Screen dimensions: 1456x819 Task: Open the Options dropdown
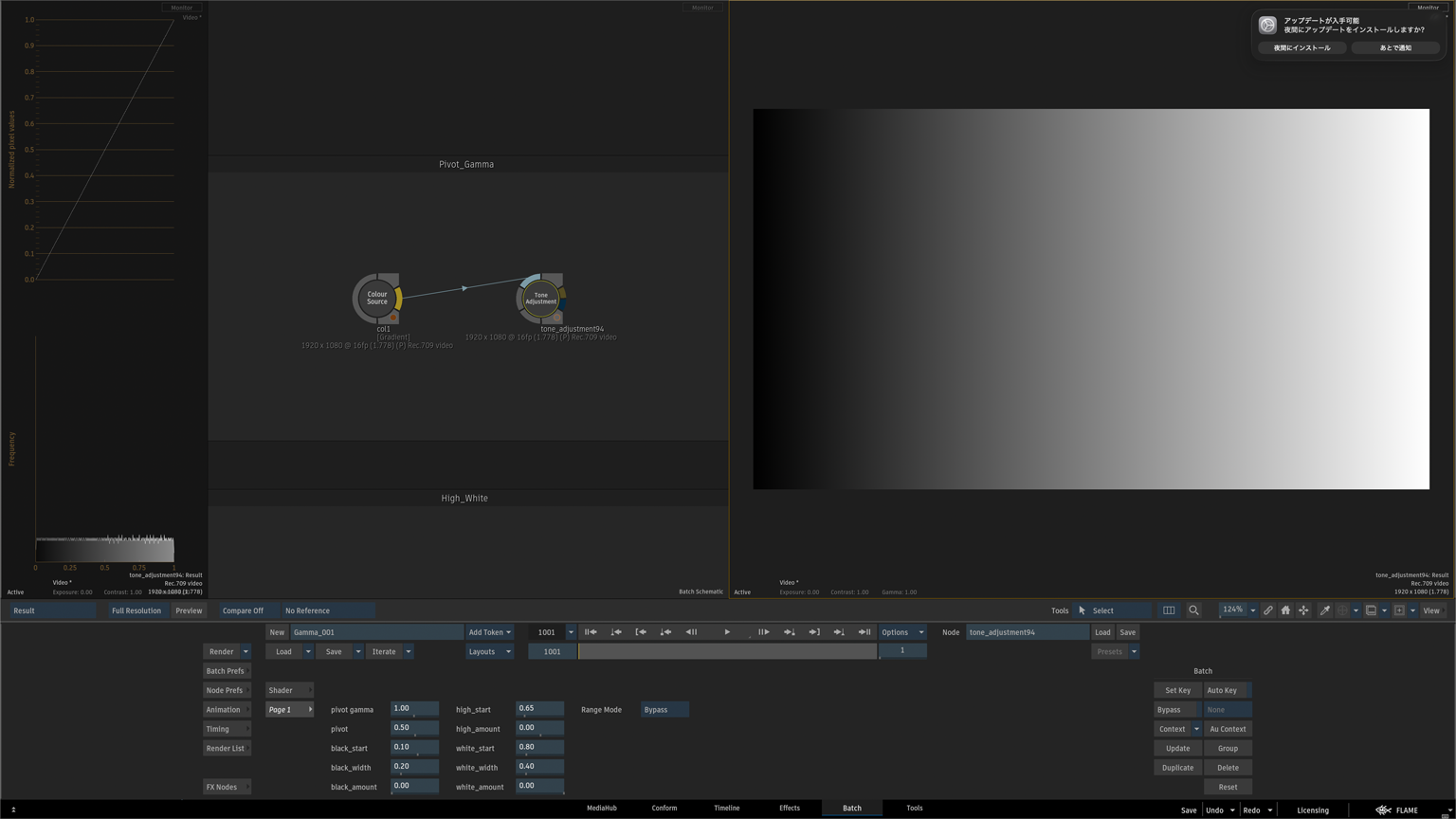(901, 632)
